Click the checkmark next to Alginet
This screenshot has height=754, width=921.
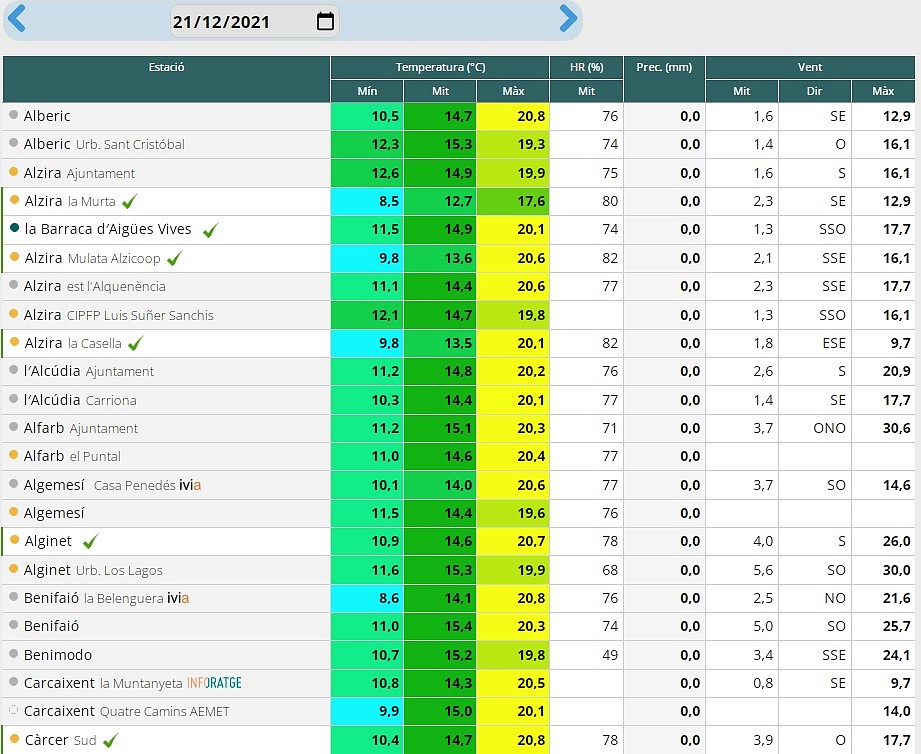point(90,541)
